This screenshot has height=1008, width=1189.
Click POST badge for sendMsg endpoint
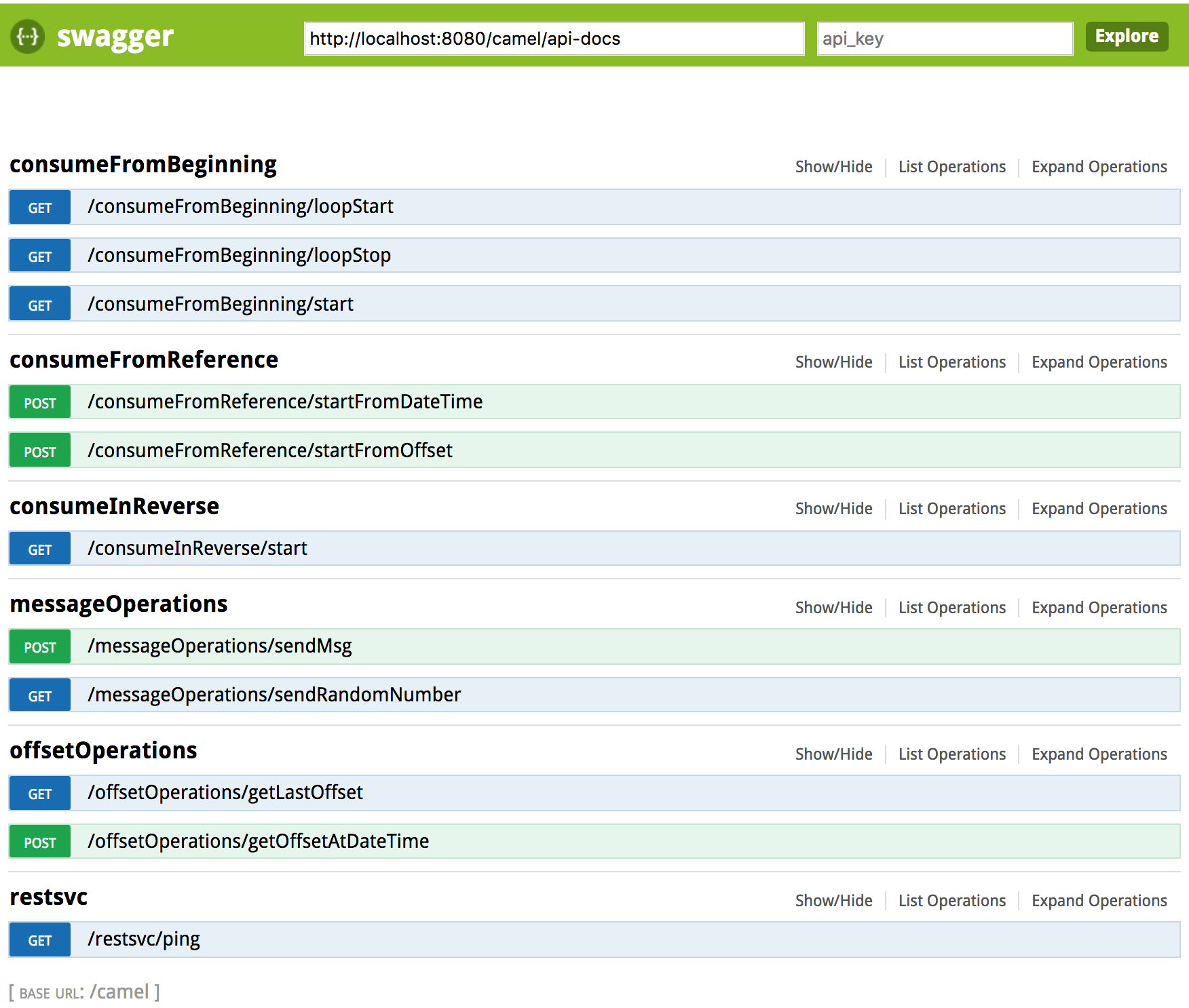(40, 647)
